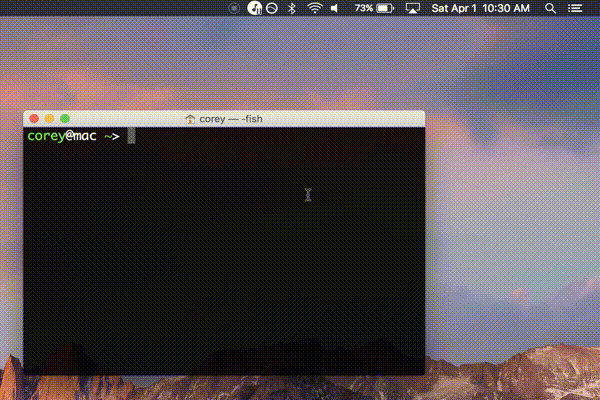Open Notification Center list icon
This screenshot has width=600, height=400.
click(x=575, y=8)
